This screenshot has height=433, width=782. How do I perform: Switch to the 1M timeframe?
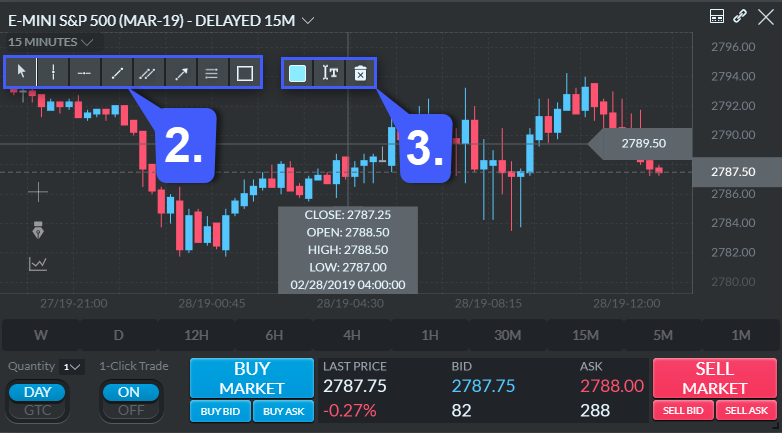click(741, 335)
